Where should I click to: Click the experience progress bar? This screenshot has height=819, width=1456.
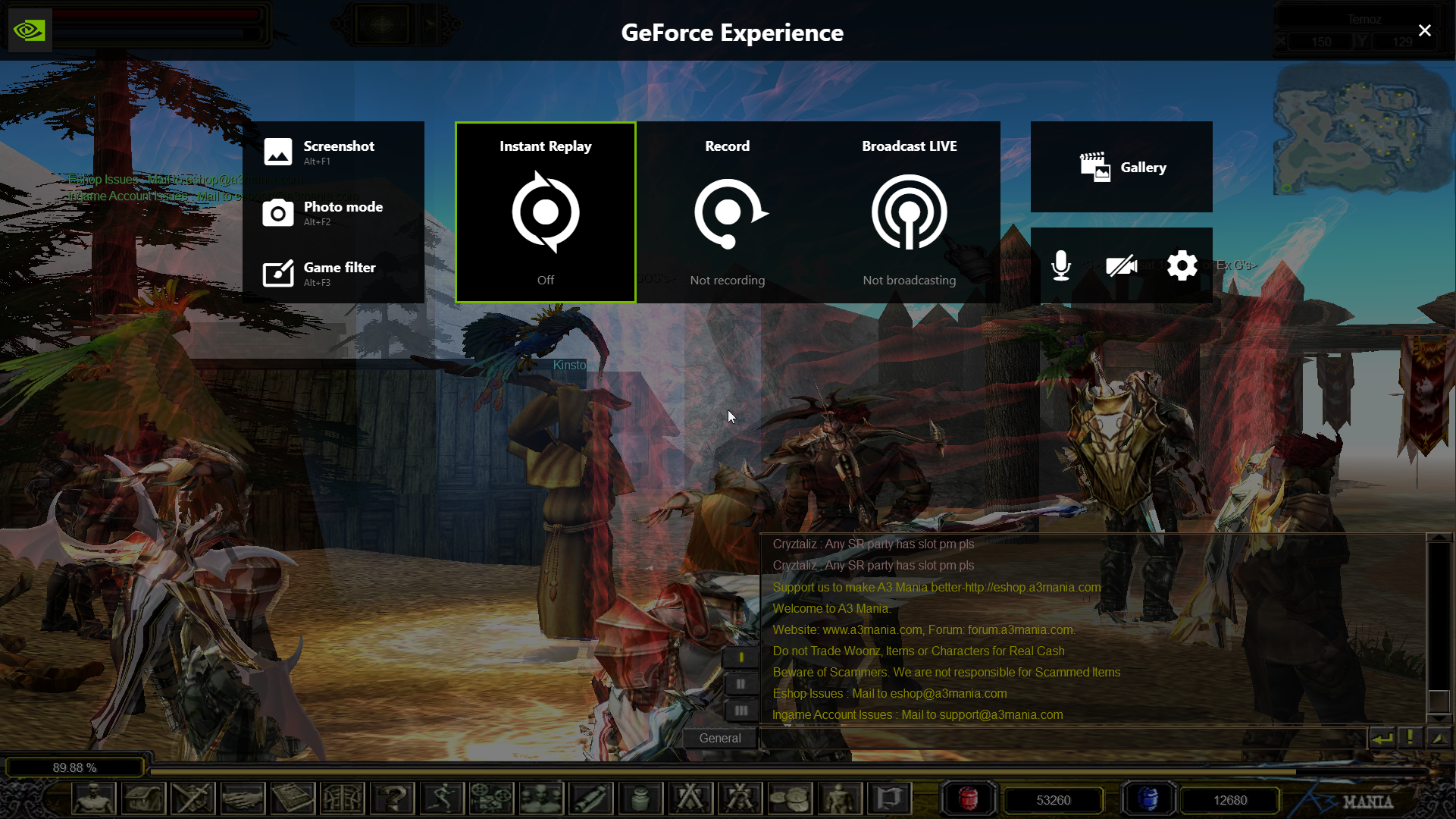coord(788,771)
